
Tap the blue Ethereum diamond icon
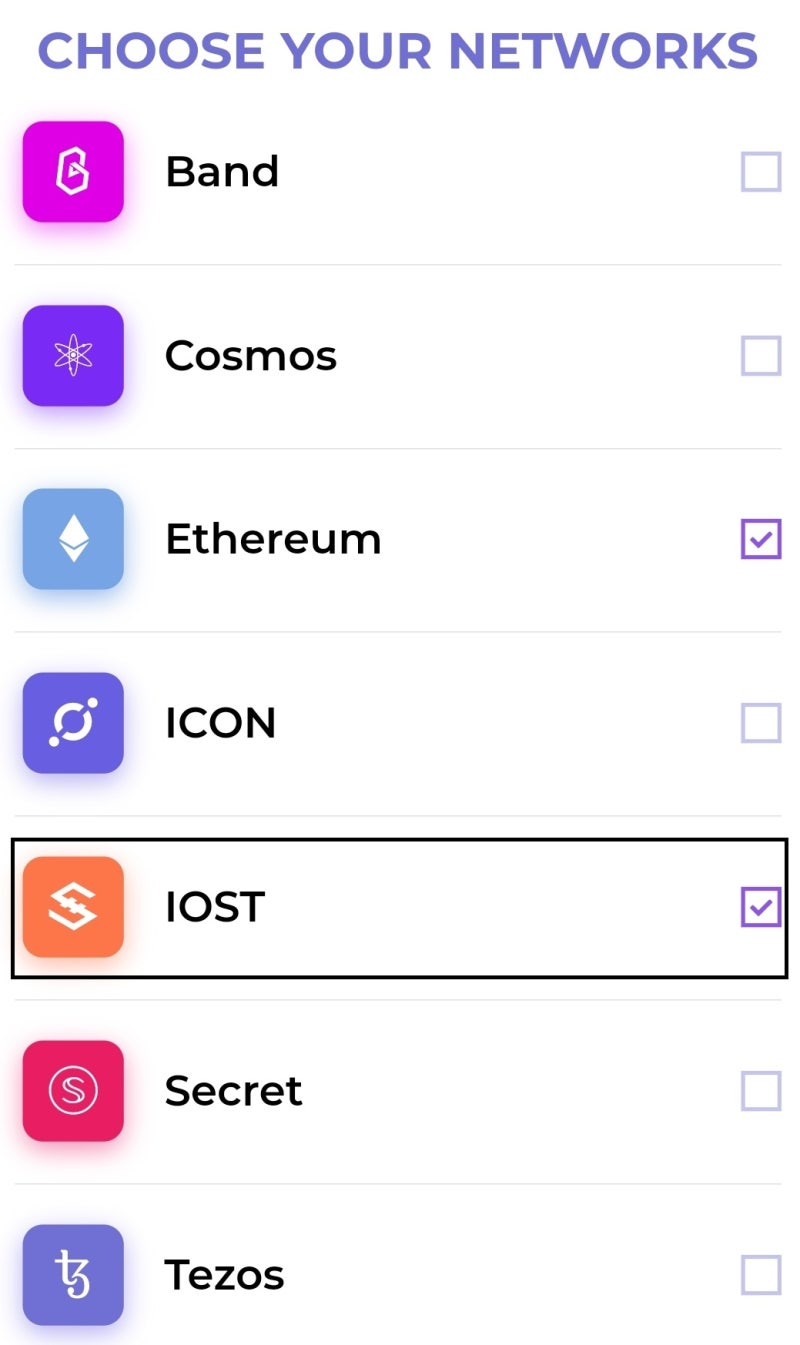point(73,539)
